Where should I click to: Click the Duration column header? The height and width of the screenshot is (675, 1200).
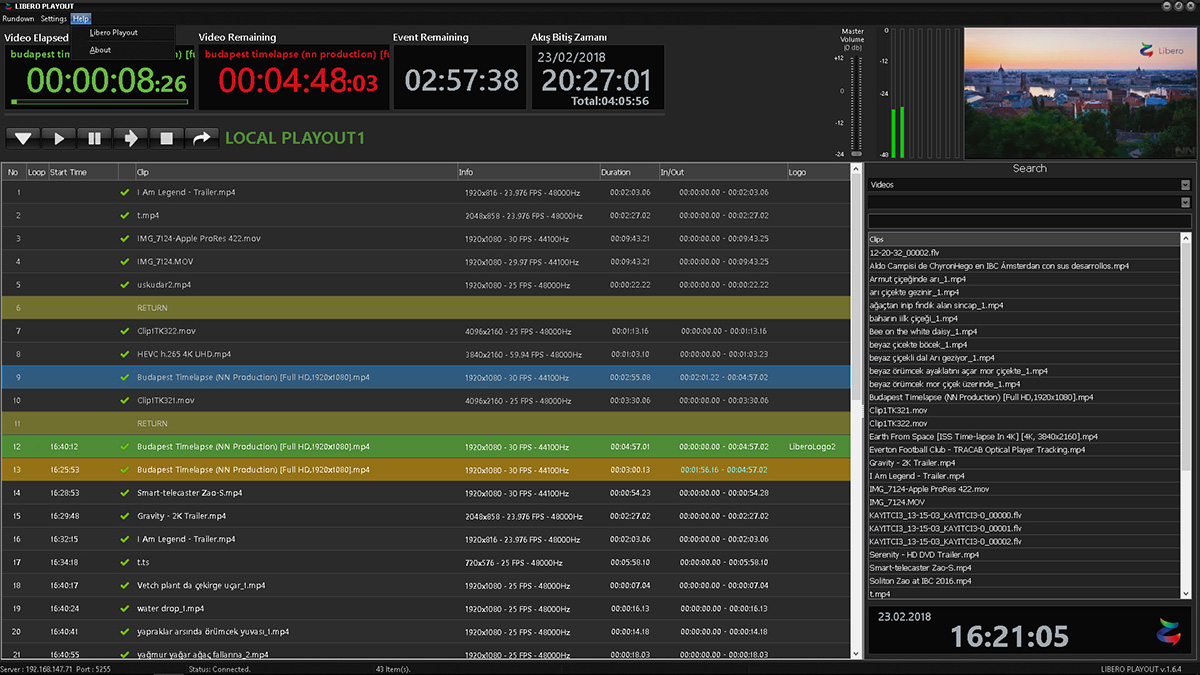click(x=628, y=172)
